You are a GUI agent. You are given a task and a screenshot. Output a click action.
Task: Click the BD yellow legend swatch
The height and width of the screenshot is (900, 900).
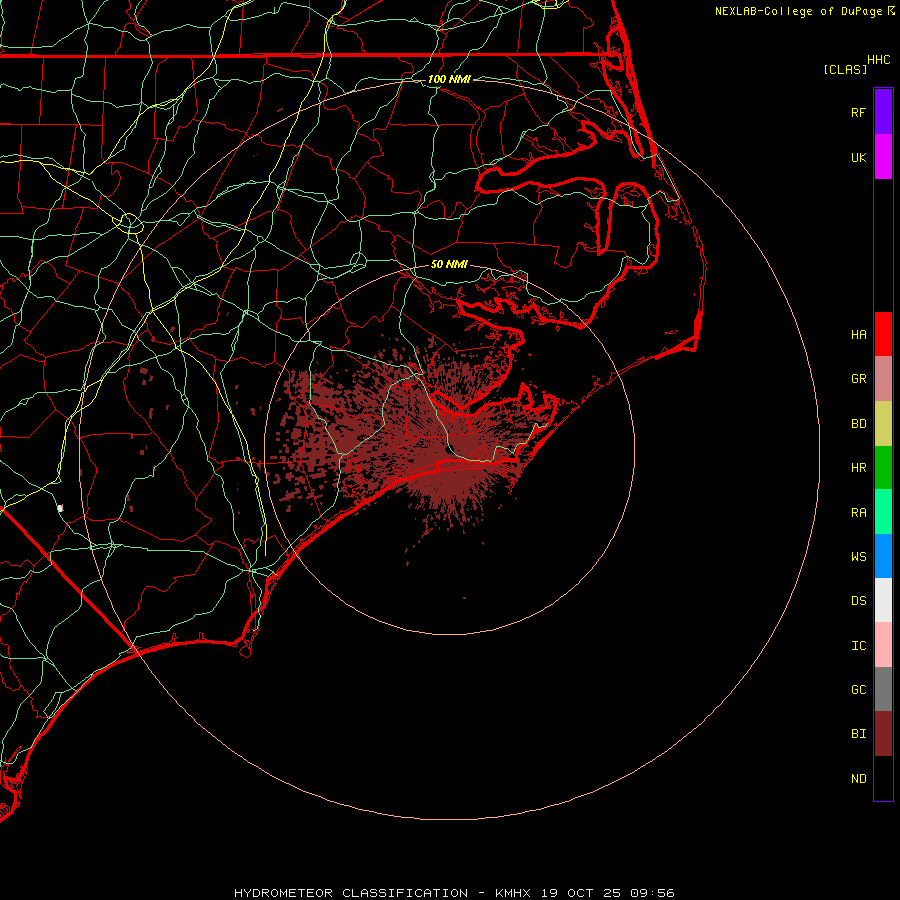coord(883,424)
